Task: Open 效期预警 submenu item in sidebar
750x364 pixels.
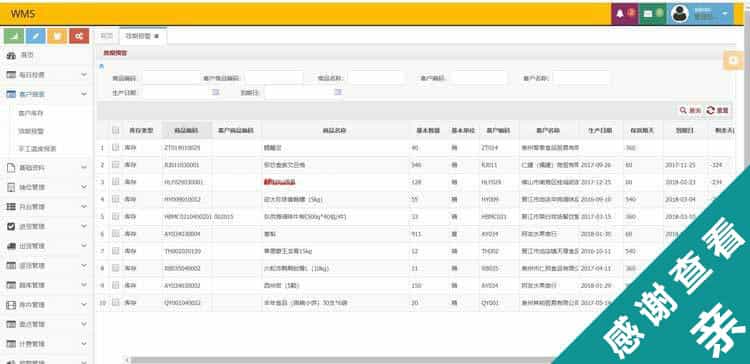Action: [x=31, y=131]
